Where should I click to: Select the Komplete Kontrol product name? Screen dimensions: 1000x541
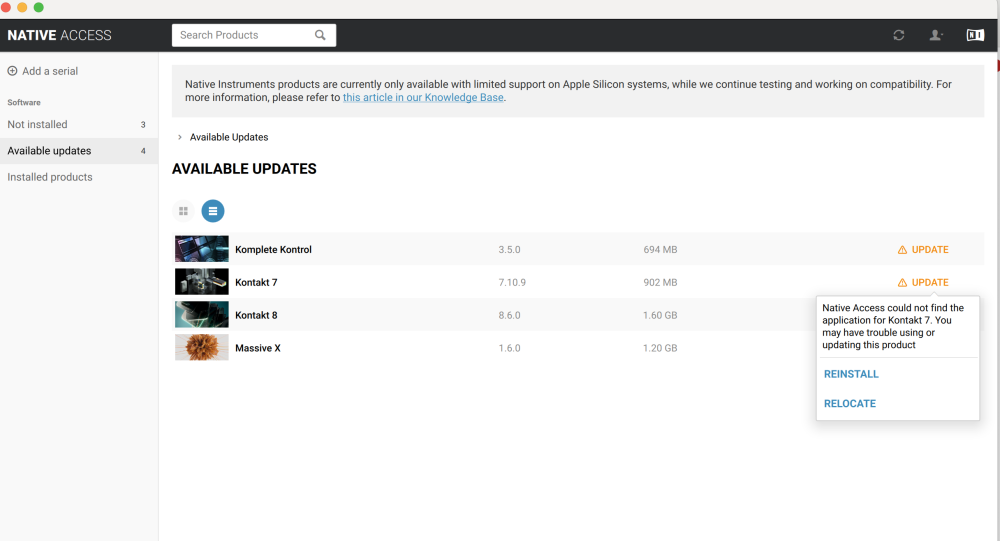tap(273, 249)
